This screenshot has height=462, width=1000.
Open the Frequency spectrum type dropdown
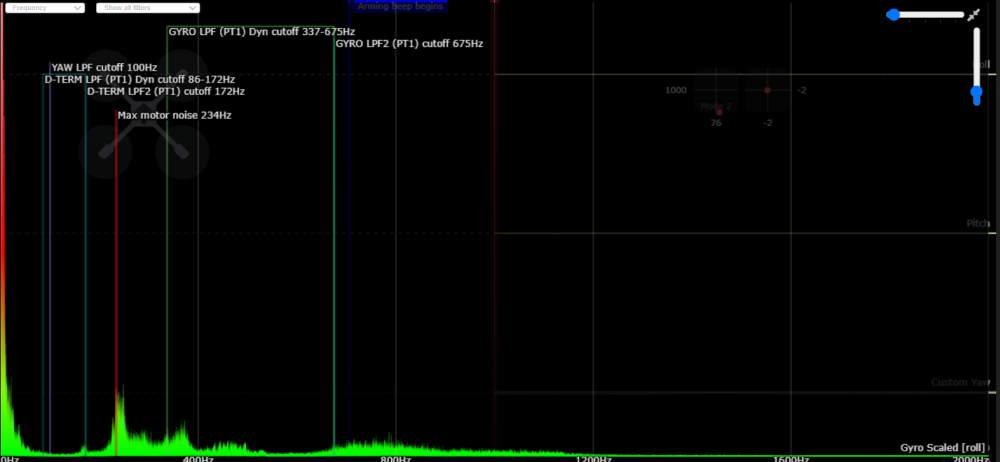47,7
